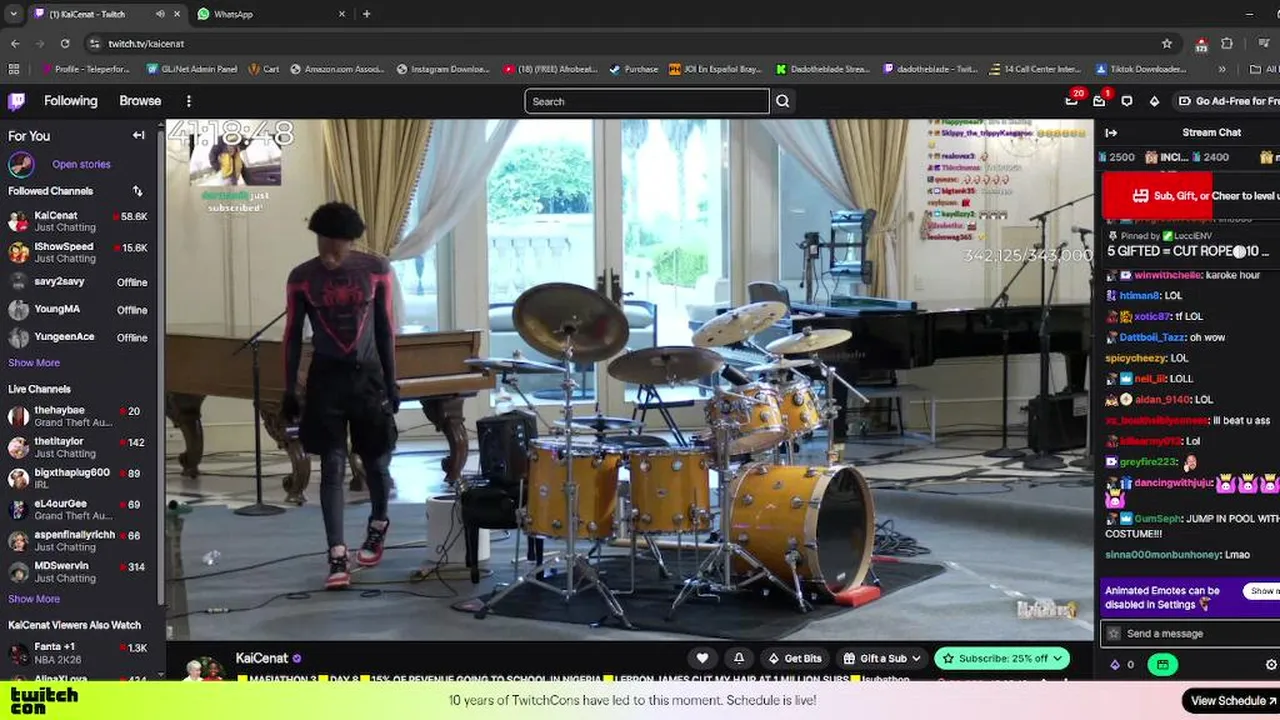Open the Browse page
This screenshot has height=720, width=1280.
tap(140, 101)
